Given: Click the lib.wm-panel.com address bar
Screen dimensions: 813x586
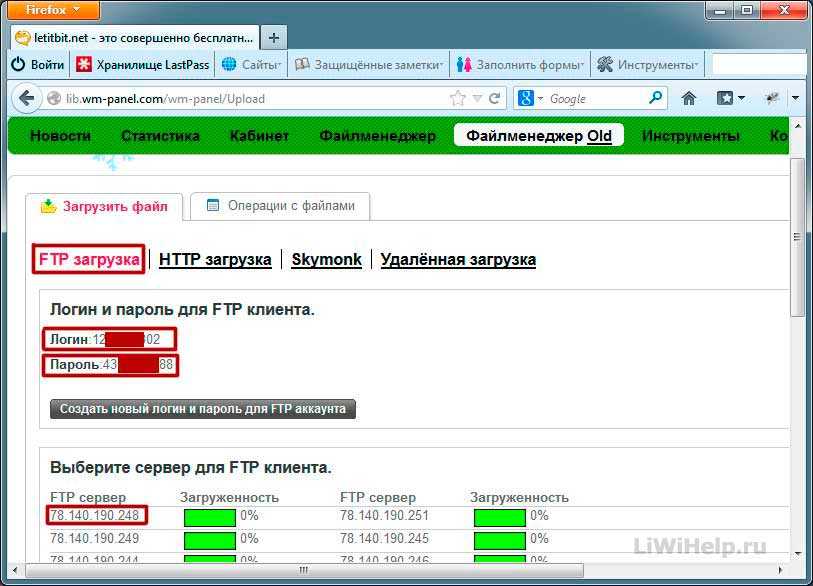Looking at the screenshot, I should pos(254,99).
